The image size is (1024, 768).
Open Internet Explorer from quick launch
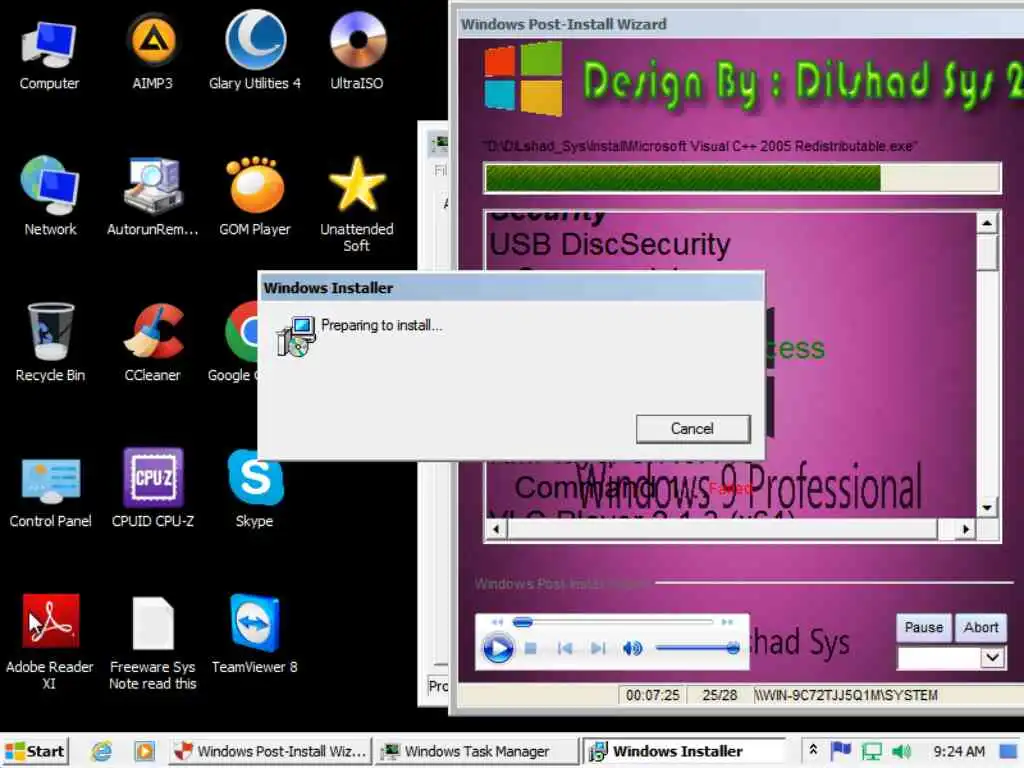coord(101,752)
